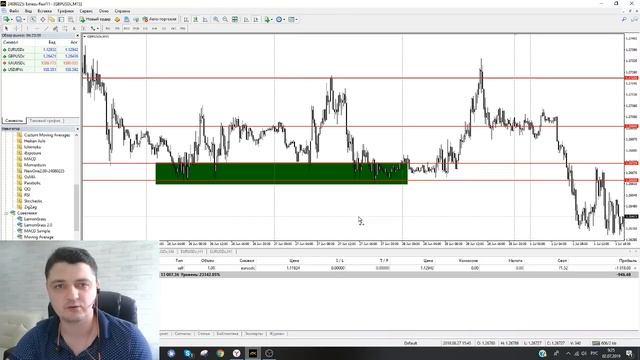Open the Indicators list dropdown
The height and width of the screenshot is (360, 640).
(268, 19)
